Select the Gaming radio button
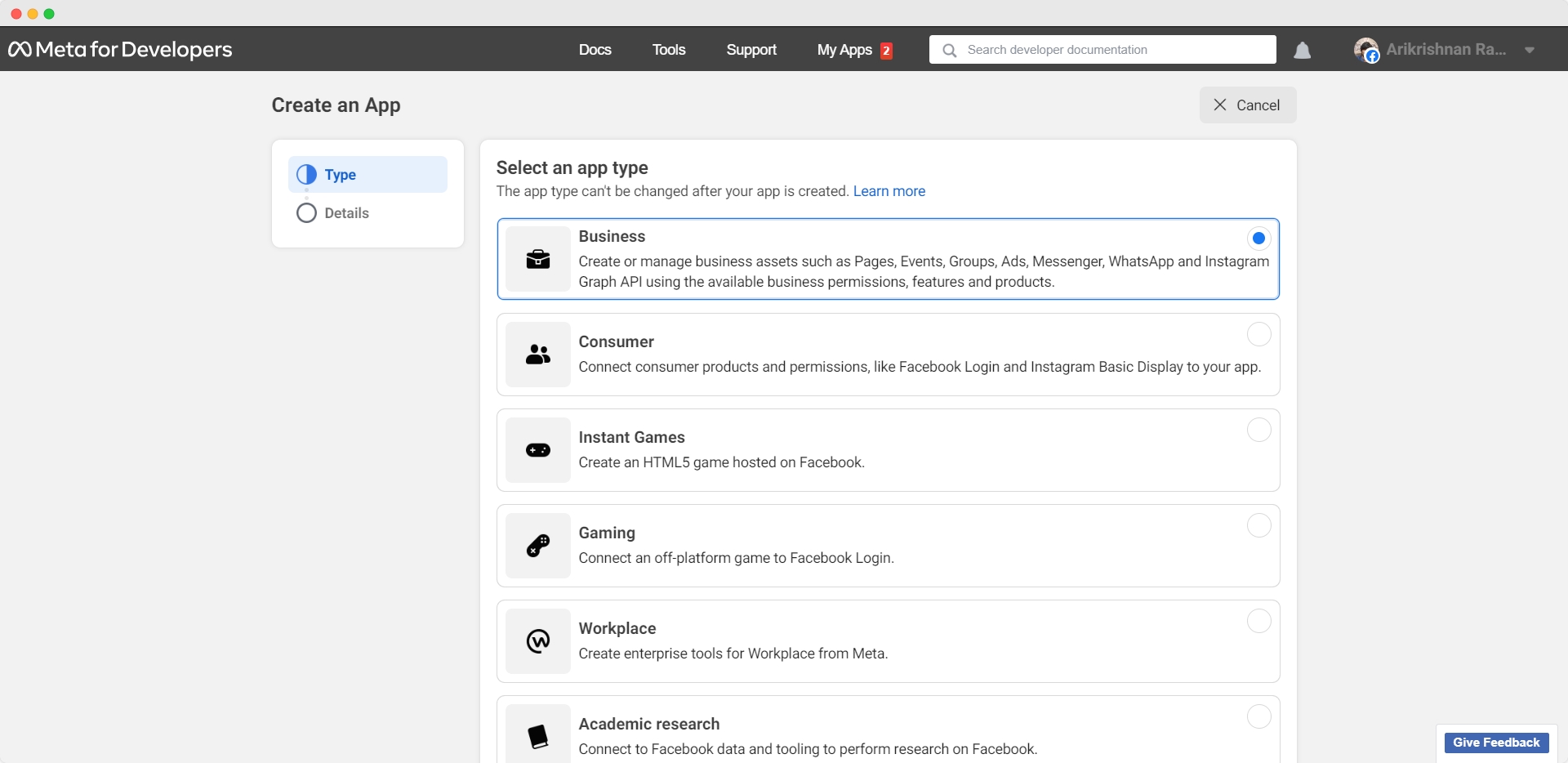The width and height of the screenshot is (1568, 763). coord(1258,525)
